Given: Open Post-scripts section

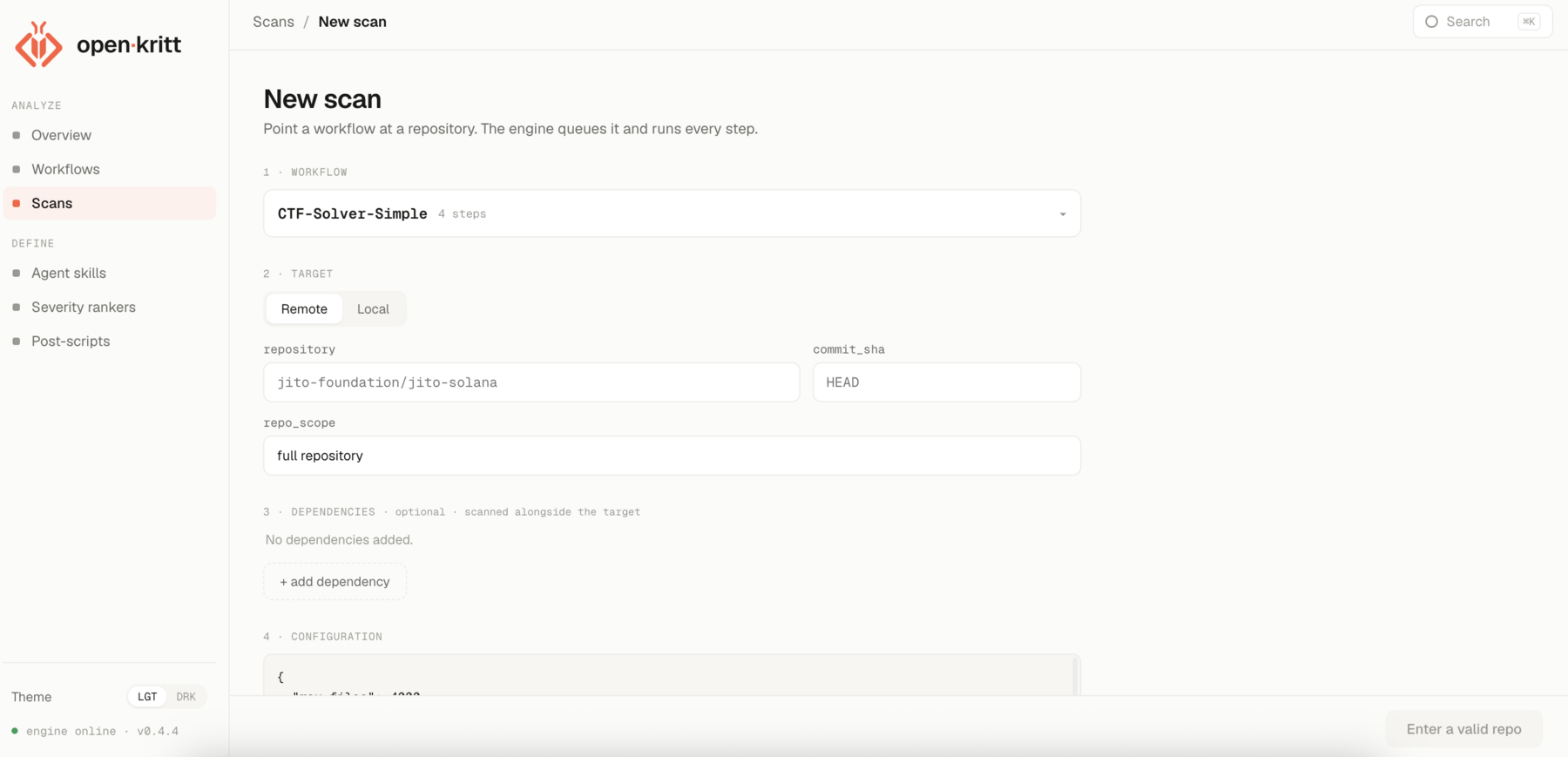Looking at the screenshot, I should click(x=110, y=341).
